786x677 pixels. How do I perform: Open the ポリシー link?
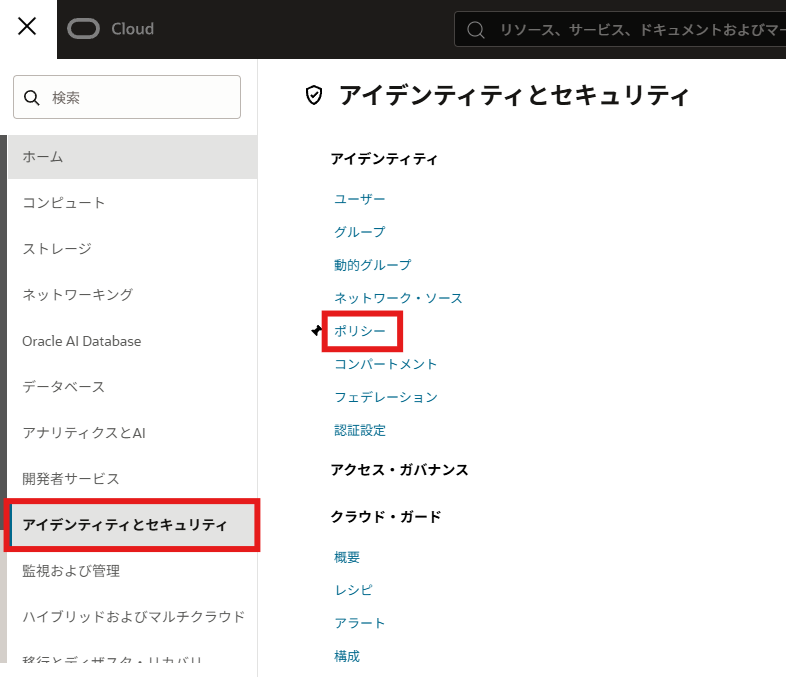[x=359, y=331]
